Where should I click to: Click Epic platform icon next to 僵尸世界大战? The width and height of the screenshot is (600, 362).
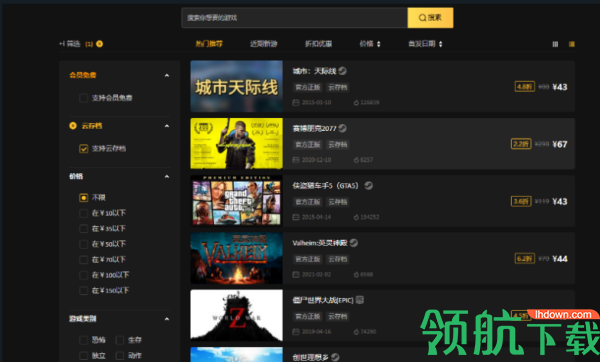pos(360,300)
